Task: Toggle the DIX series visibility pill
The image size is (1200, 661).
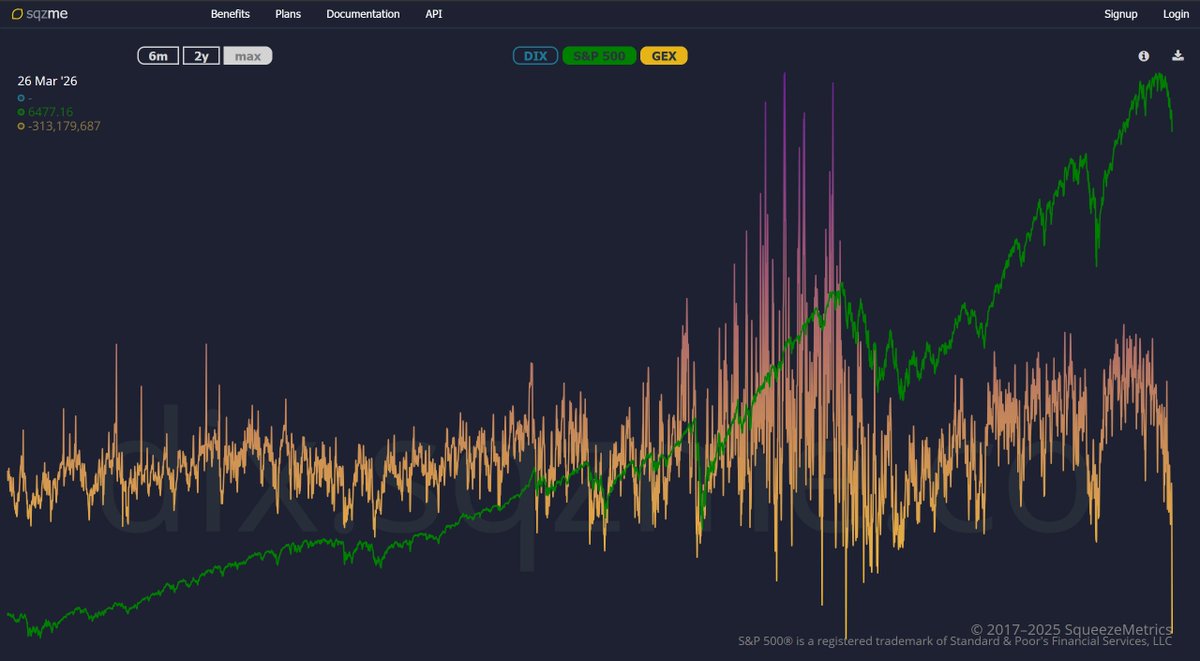Action: 535,56
